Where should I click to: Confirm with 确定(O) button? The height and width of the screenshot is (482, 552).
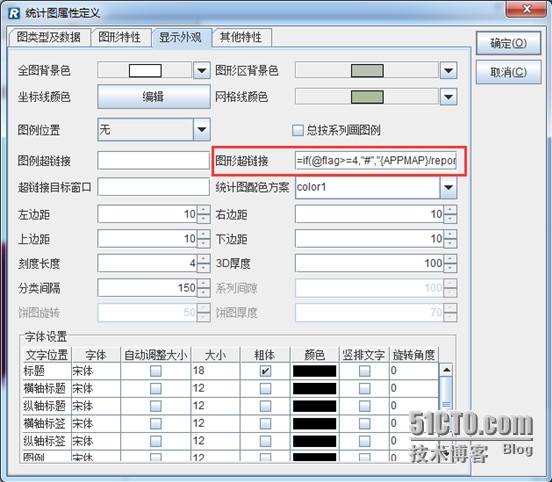click(508, 43)
